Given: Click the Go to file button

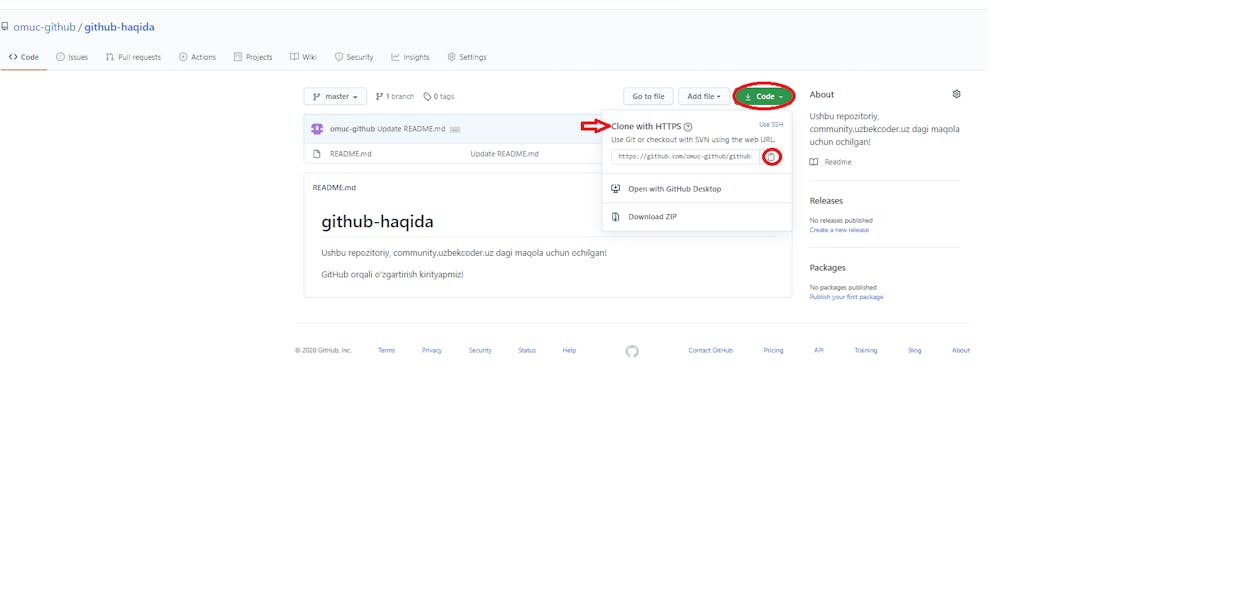Looking at the screenshot, I should (x=648, y=97).
